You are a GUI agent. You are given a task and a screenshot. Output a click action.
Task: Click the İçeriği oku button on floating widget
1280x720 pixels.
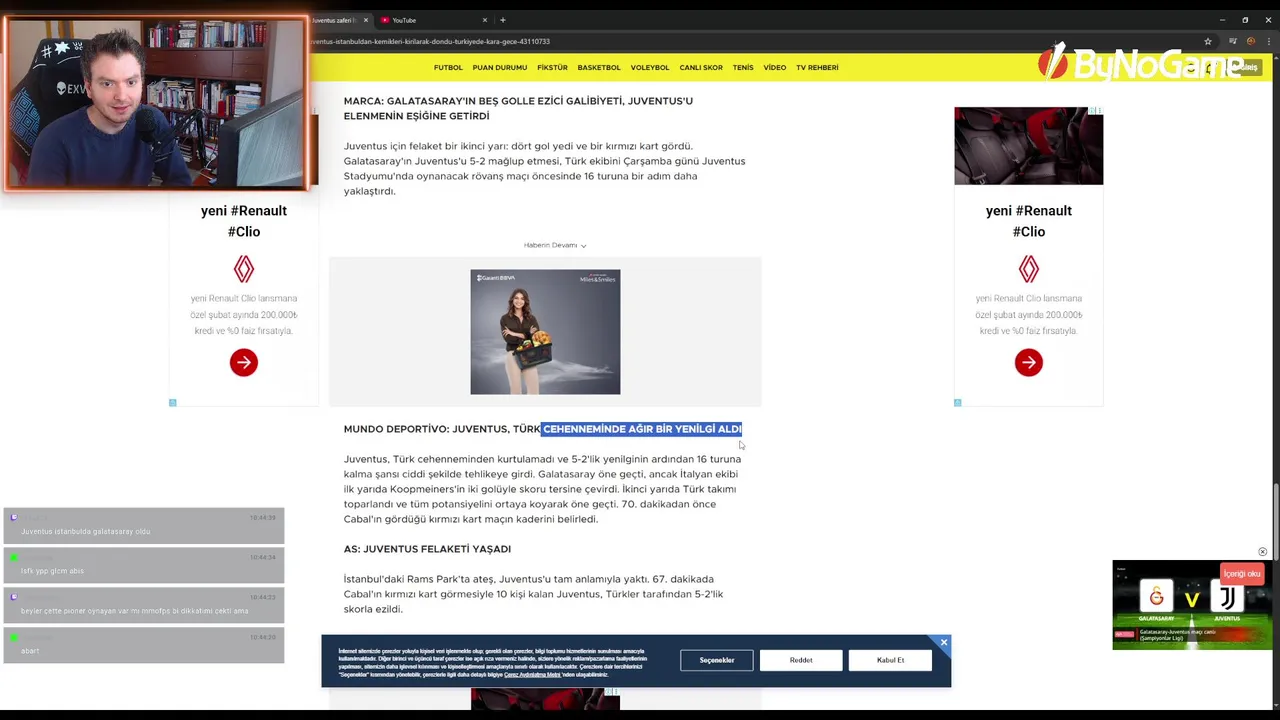coord(1242,574)
